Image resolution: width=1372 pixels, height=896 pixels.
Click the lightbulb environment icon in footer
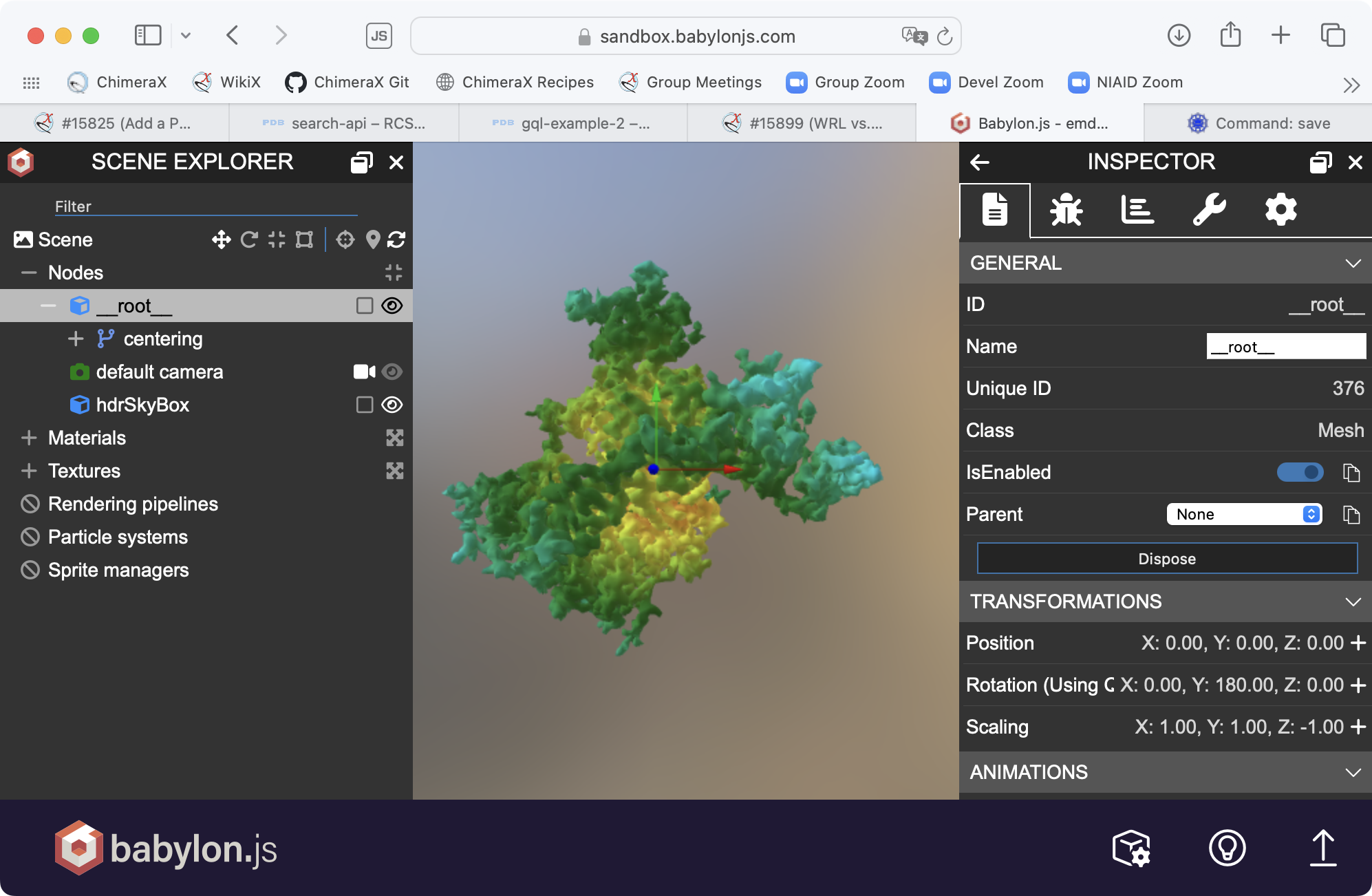1227,848
